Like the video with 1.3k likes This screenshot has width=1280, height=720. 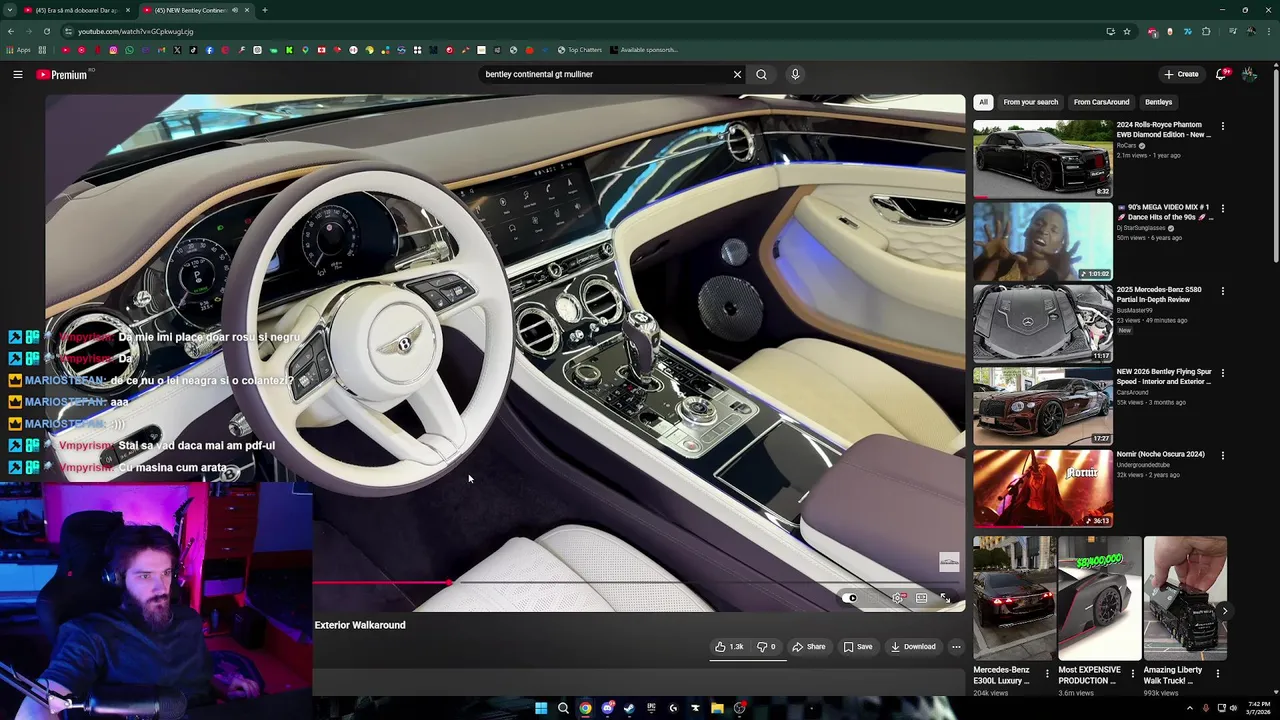(729, 647)
